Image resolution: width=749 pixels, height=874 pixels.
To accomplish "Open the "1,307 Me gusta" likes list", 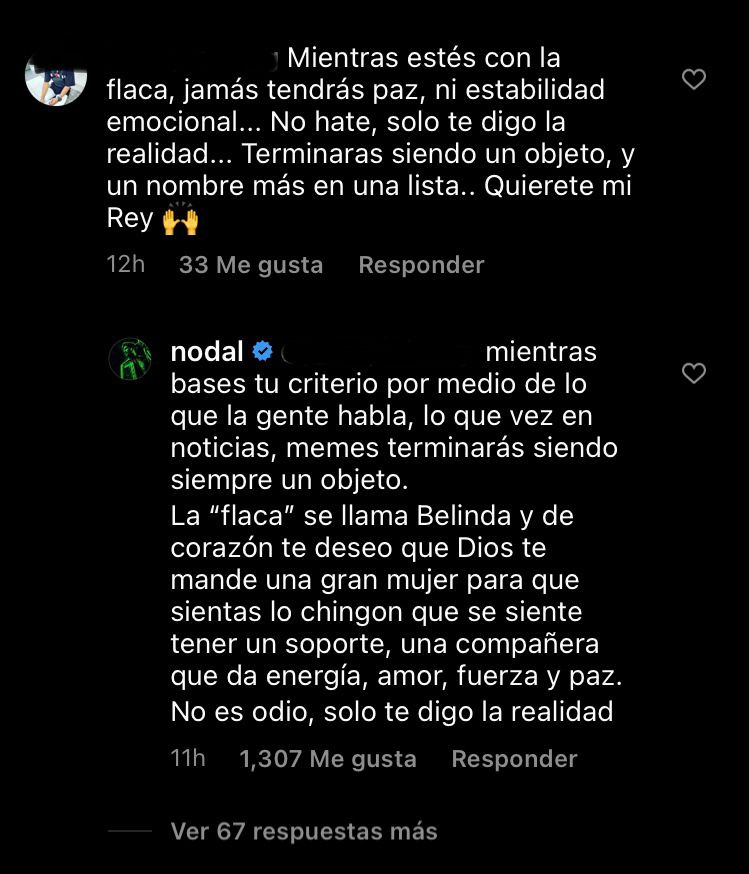I will click(x=328, y=759).
